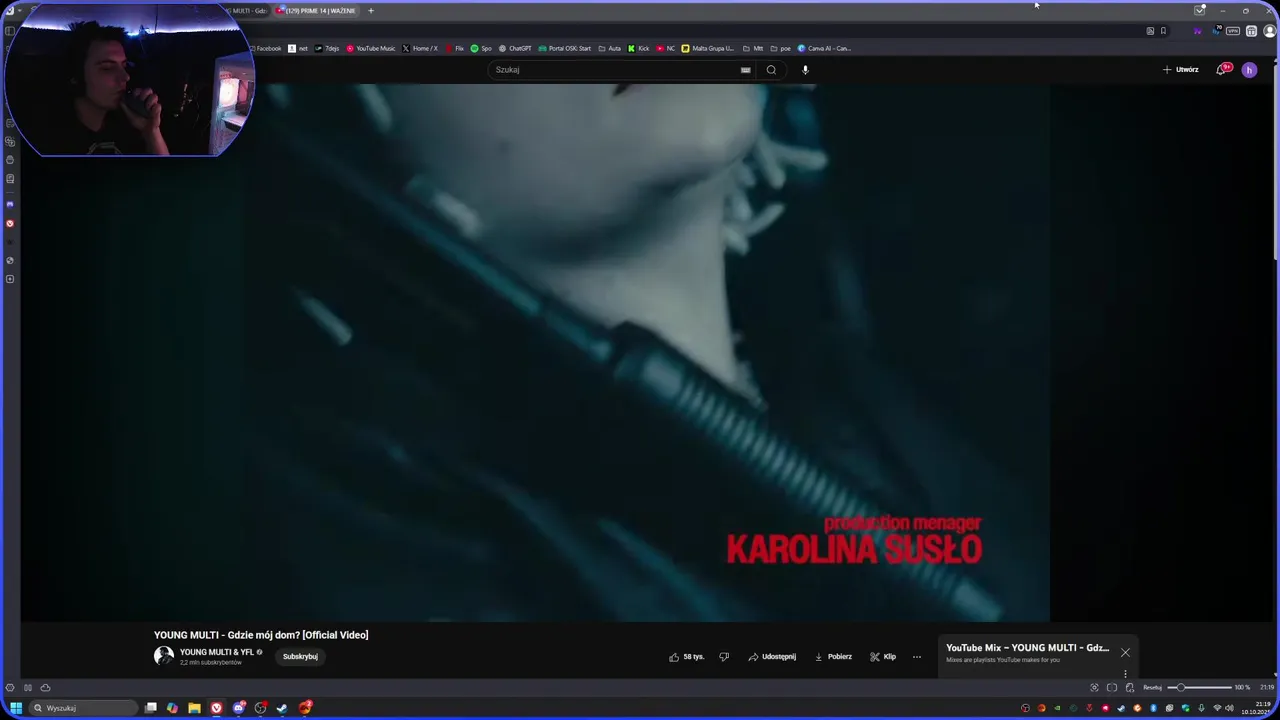Switch to the PRIME 14 | WAŻENIE tab
Viewport: 1280px width, 720px height.
317,11
